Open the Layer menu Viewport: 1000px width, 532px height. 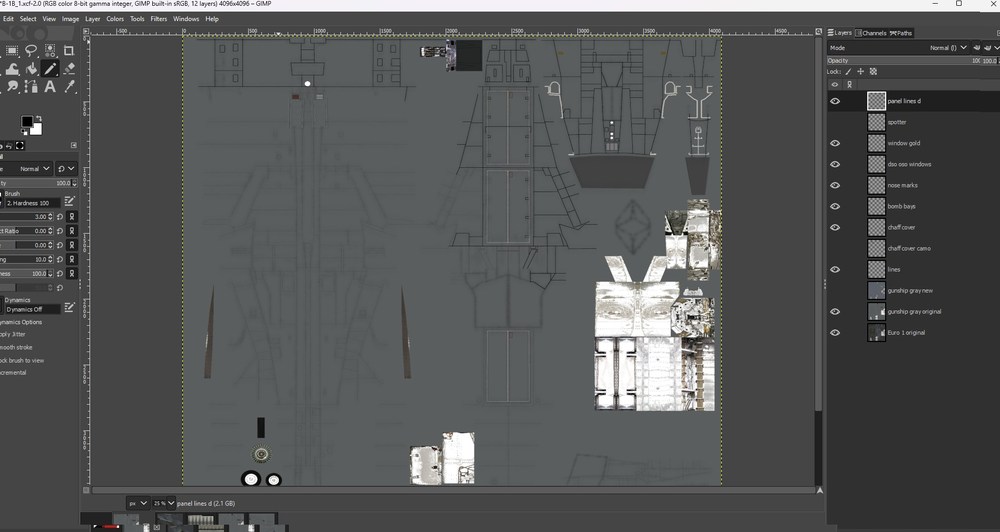coord(92,19)
